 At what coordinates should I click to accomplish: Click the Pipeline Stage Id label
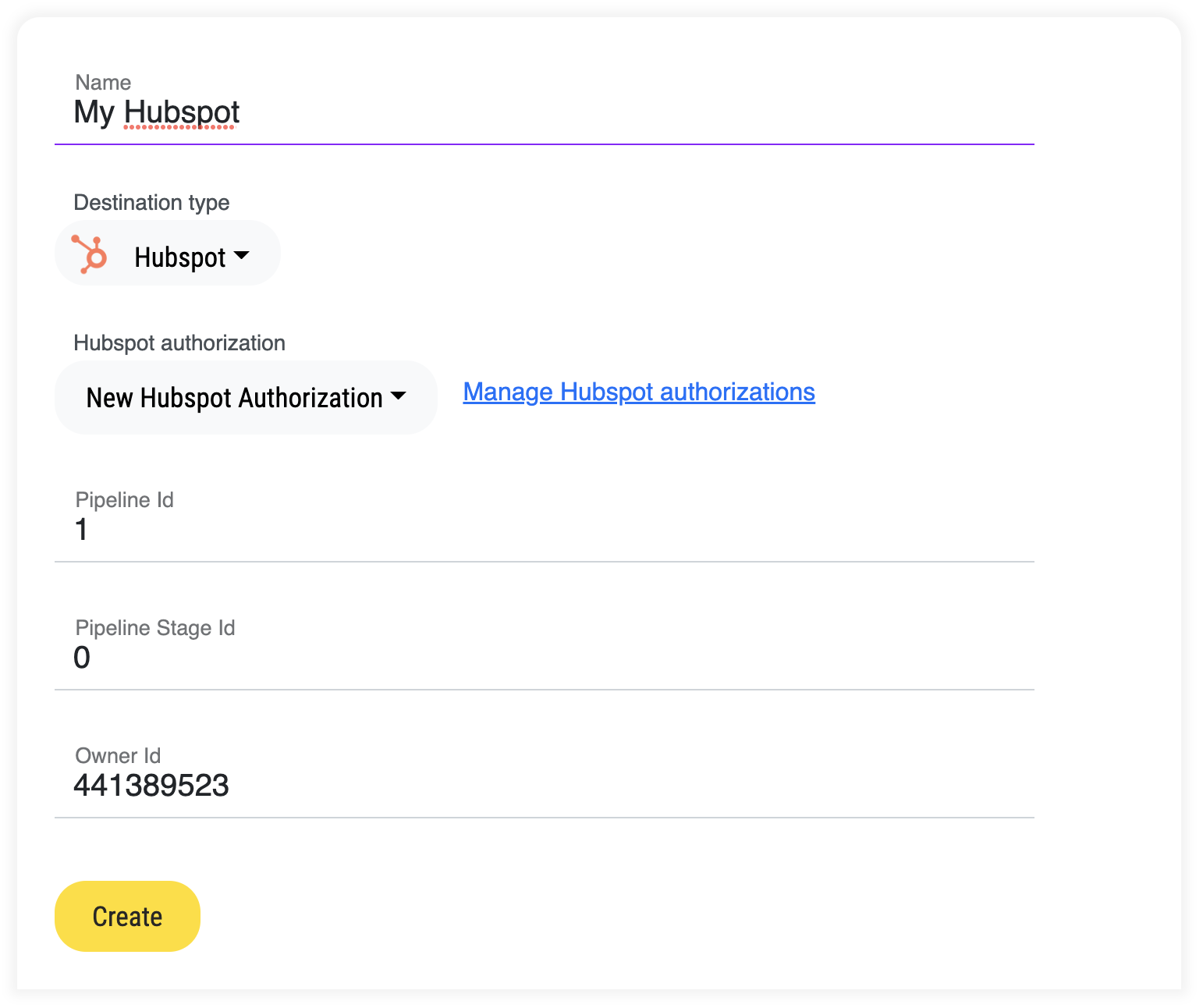click(x=154, y=628)
